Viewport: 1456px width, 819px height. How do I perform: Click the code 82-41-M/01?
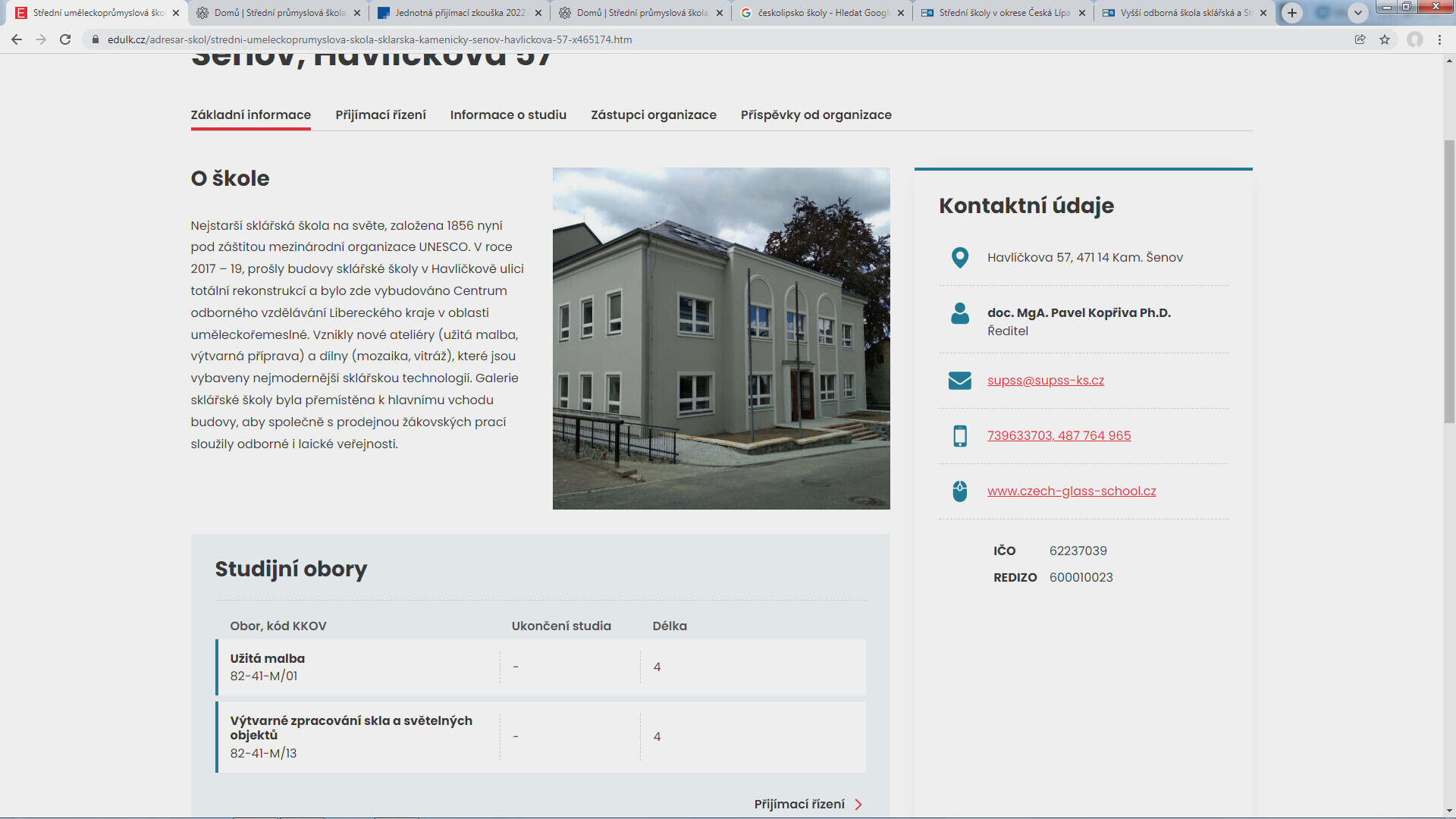coord(264,676)
